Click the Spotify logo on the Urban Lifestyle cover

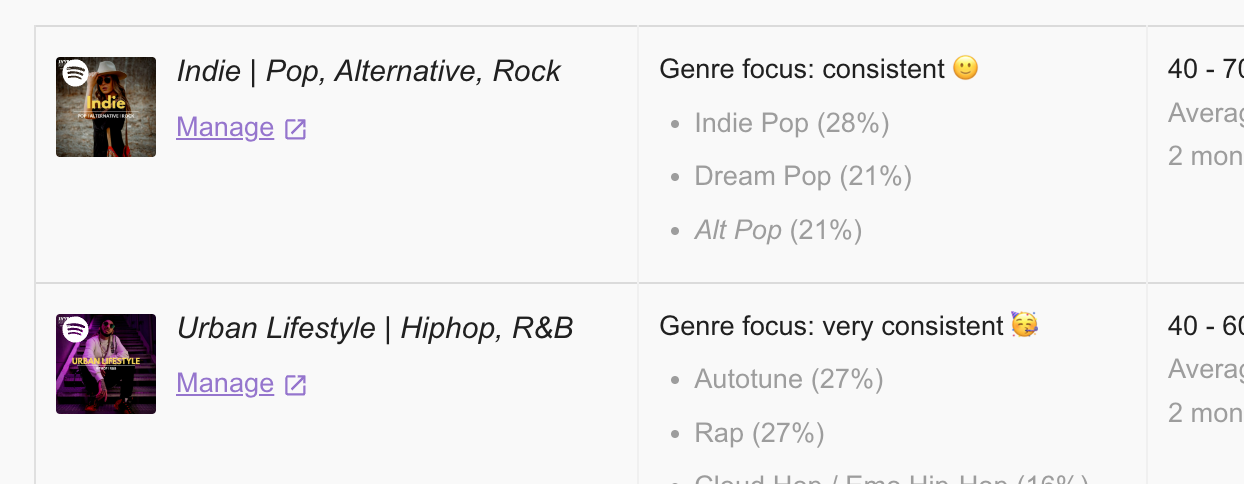point(76,331)
